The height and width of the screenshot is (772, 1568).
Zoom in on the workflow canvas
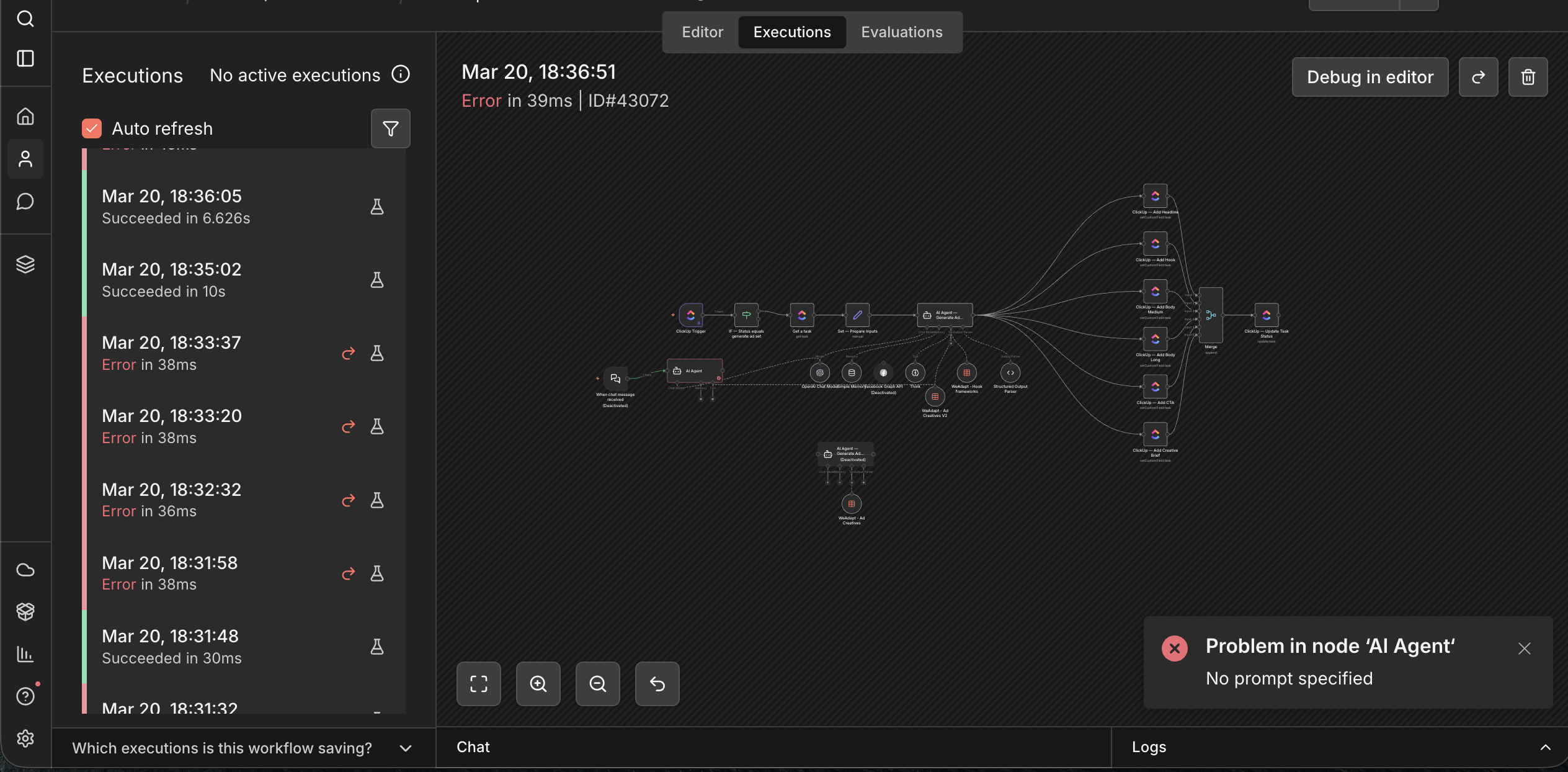[x=538, y=684]
